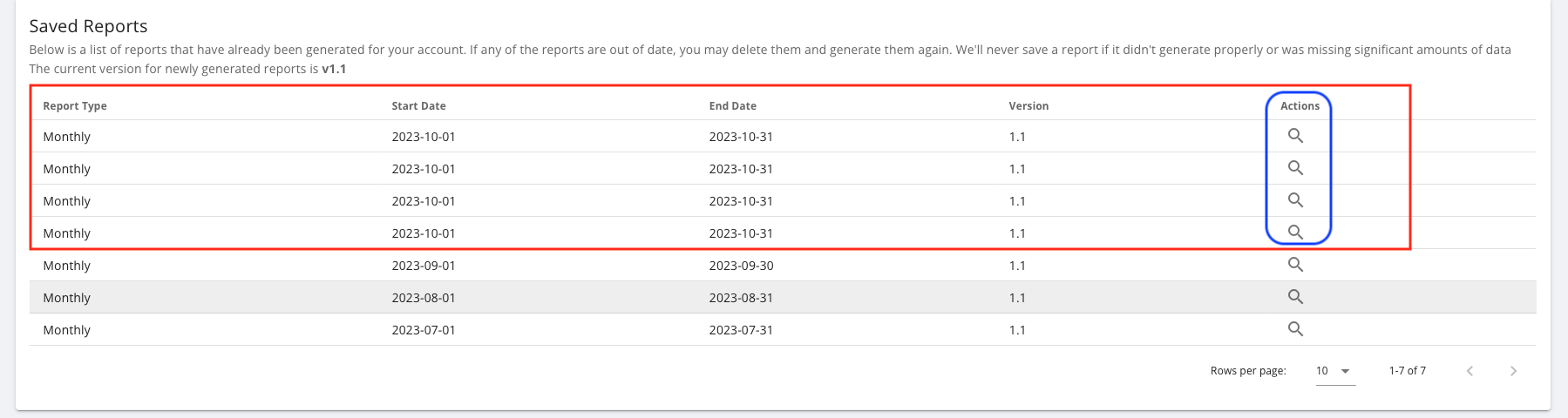Click the Version column header
This screenshot has width=1568, height=418.
[1028, 106]
